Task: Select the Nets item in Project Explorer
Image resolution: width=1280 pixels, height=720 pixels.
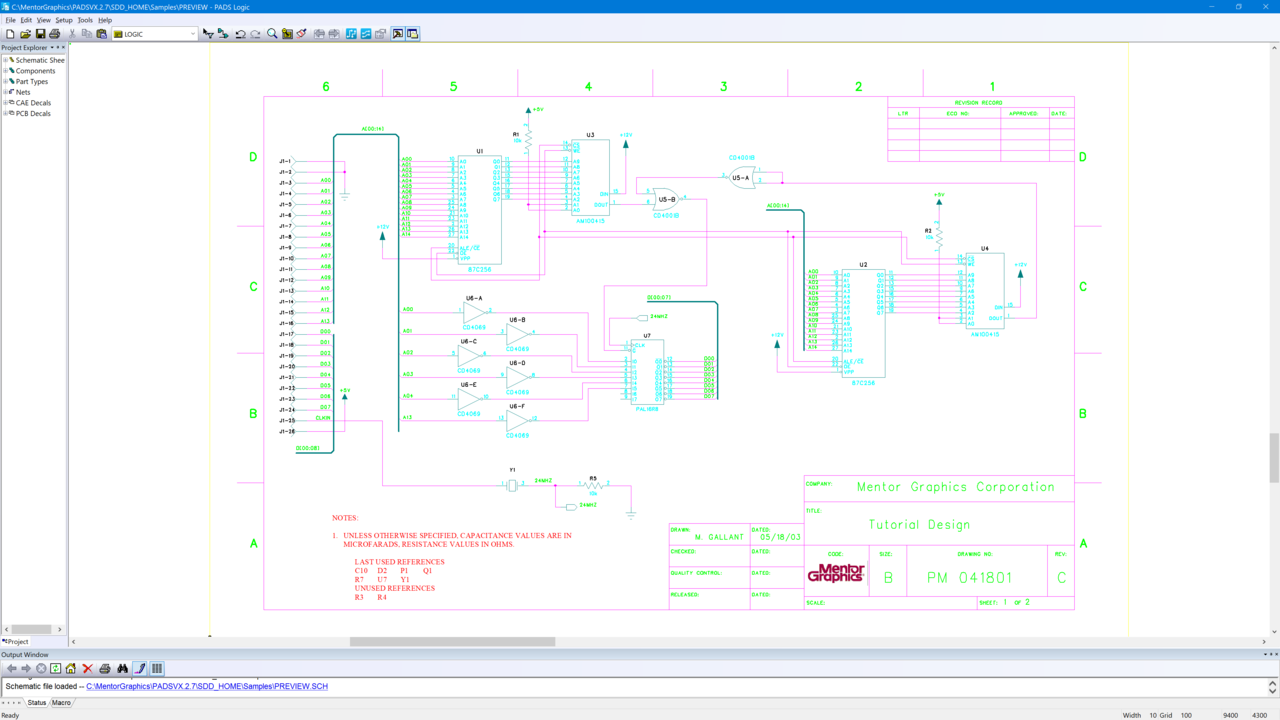Action: tap(23, 92)
